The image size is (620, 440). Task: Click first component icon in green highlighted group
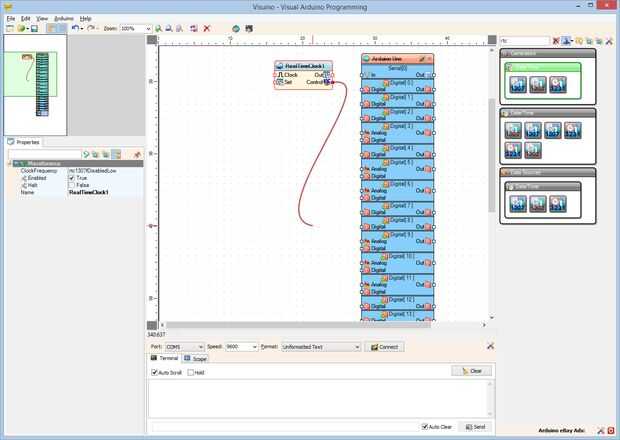(x=518, y=85)
